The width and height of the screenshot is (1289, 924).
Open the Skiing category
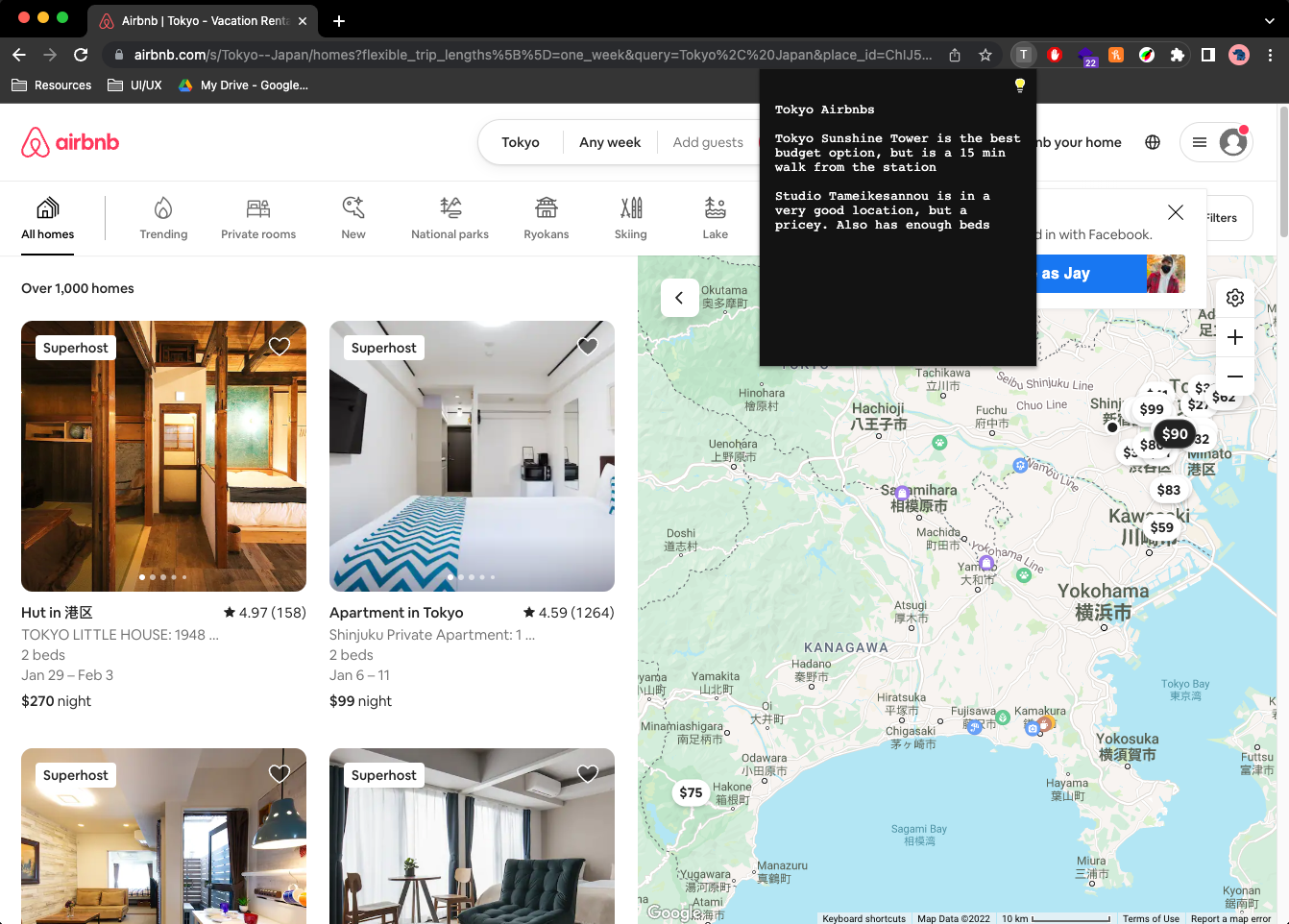pos(631,218)
